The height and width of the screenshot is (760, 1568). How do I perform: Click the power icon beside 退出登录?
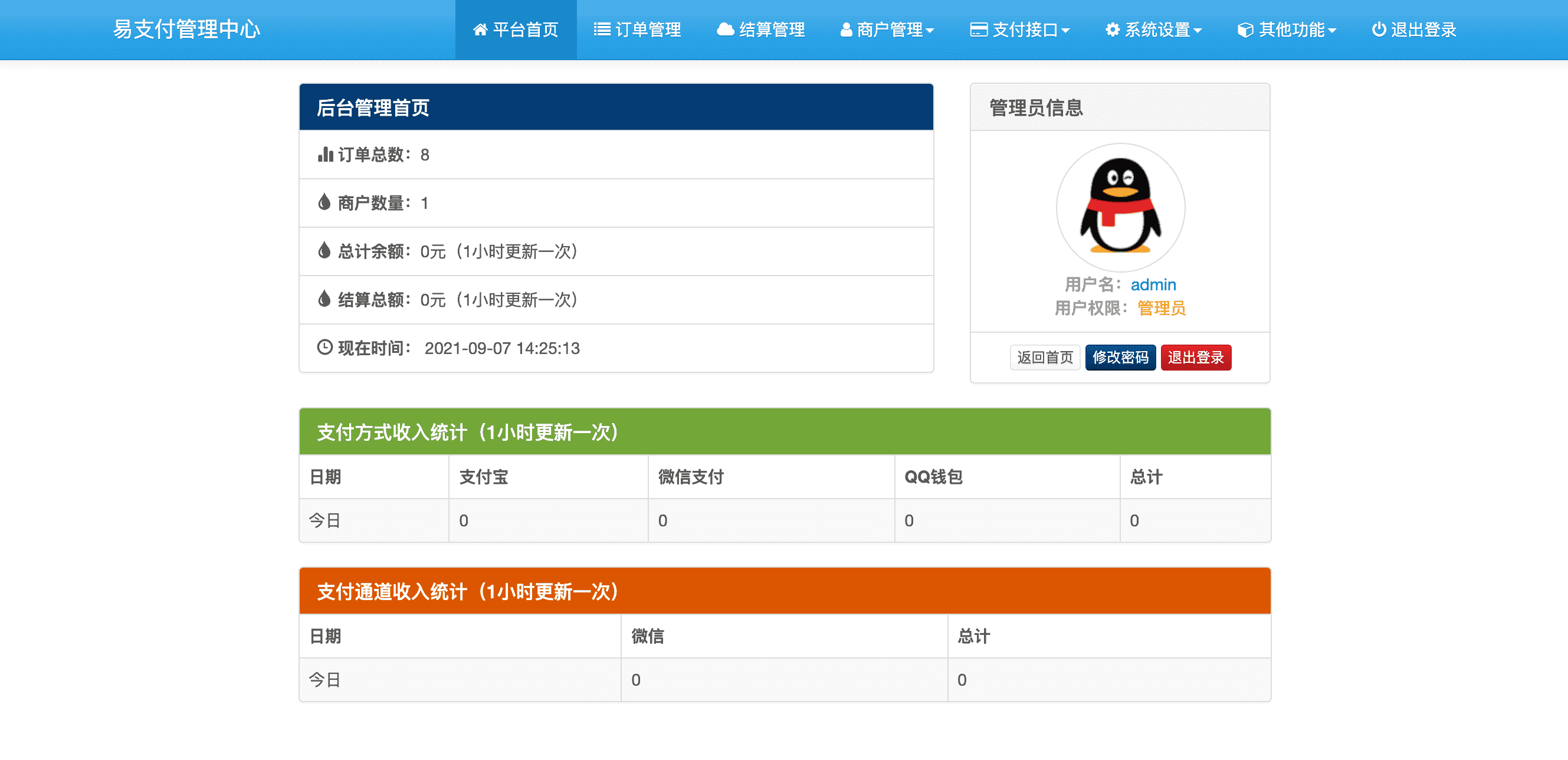coord(1379,30)
